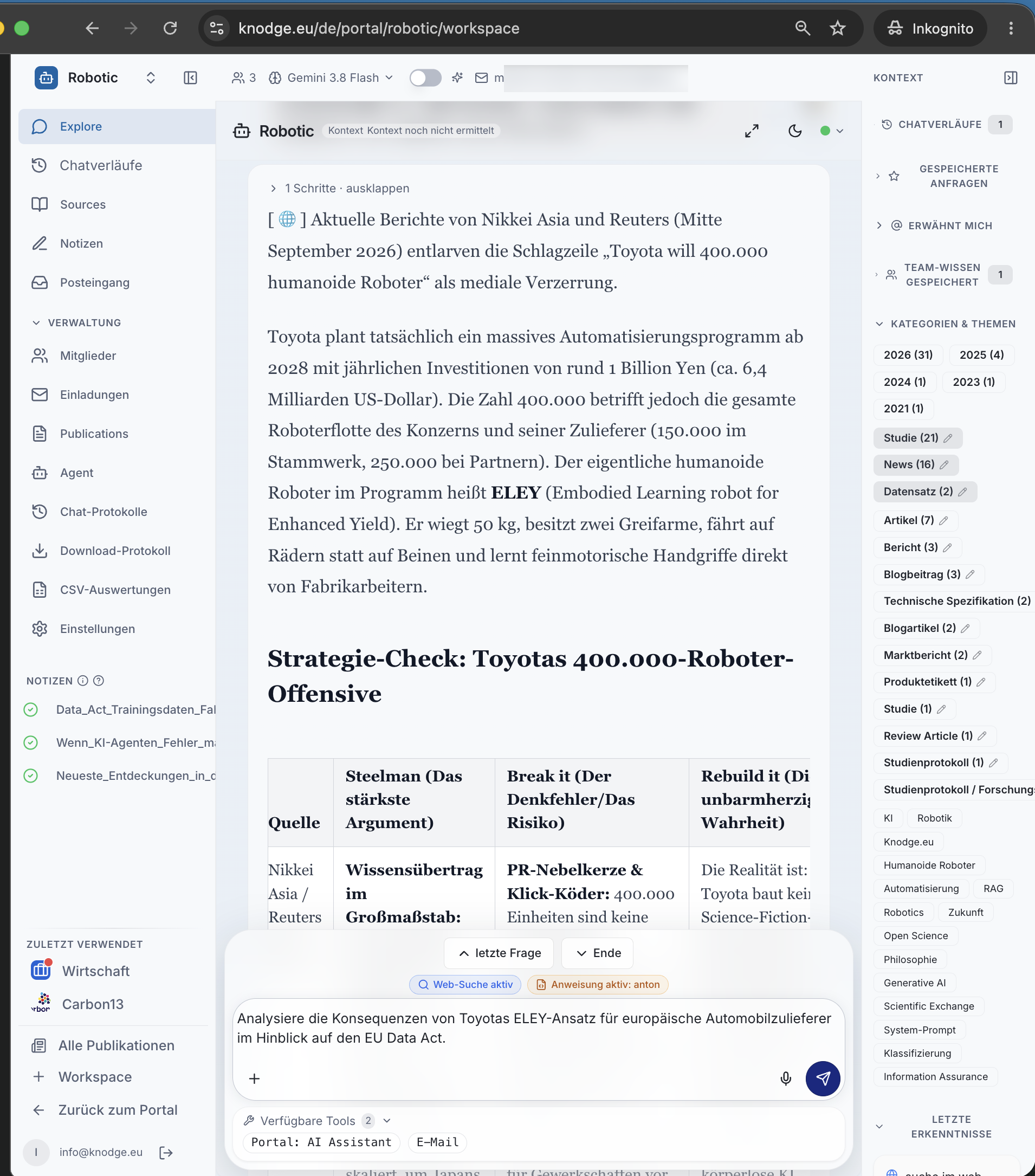The height and width of the screenshot is (1176, 1035).
Task: Edit the Blogbeitrag (3) pencil icon
Action: pos(970,575)
